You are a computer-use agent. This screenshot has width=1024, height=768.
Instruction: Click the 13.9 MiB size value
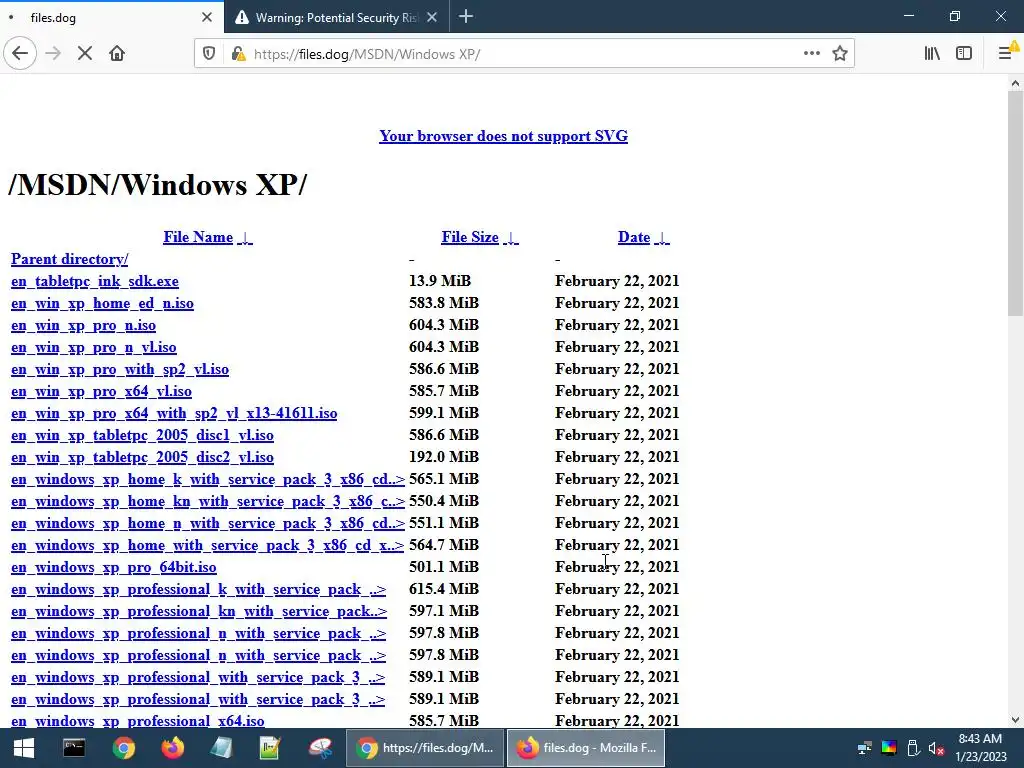click(x=440, y=281)
